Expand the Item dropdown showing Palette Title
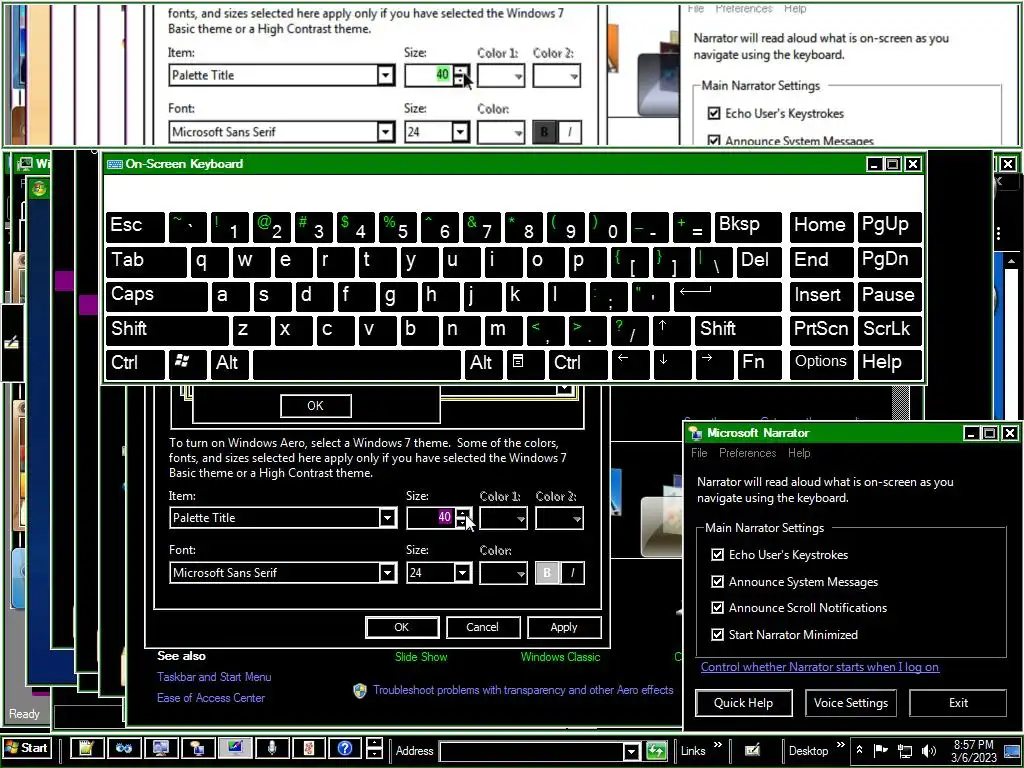 pyautogui.click(x=387, y=519)
